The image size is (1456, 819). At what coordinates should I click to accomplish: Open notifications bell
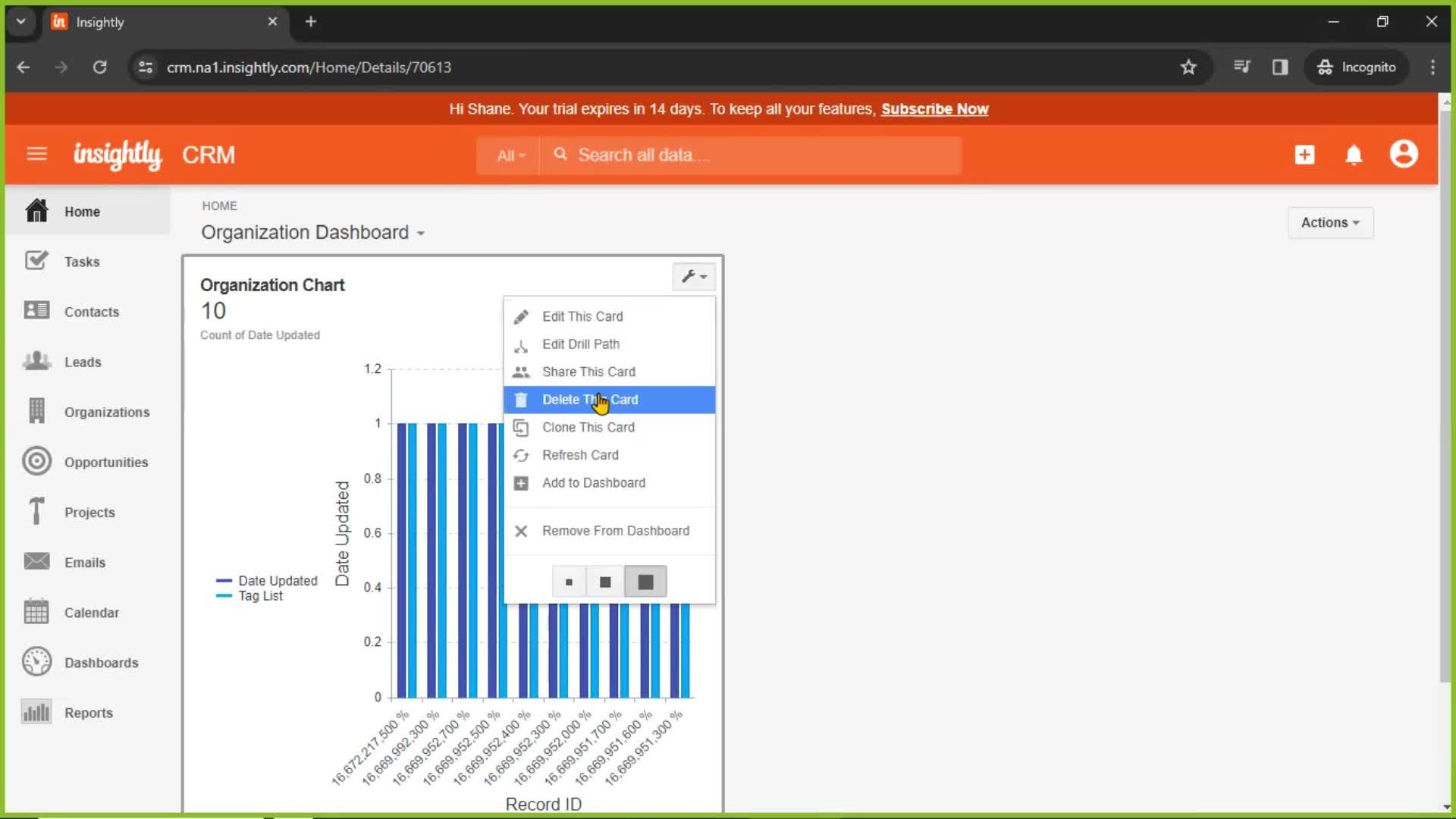point(1354,155)
